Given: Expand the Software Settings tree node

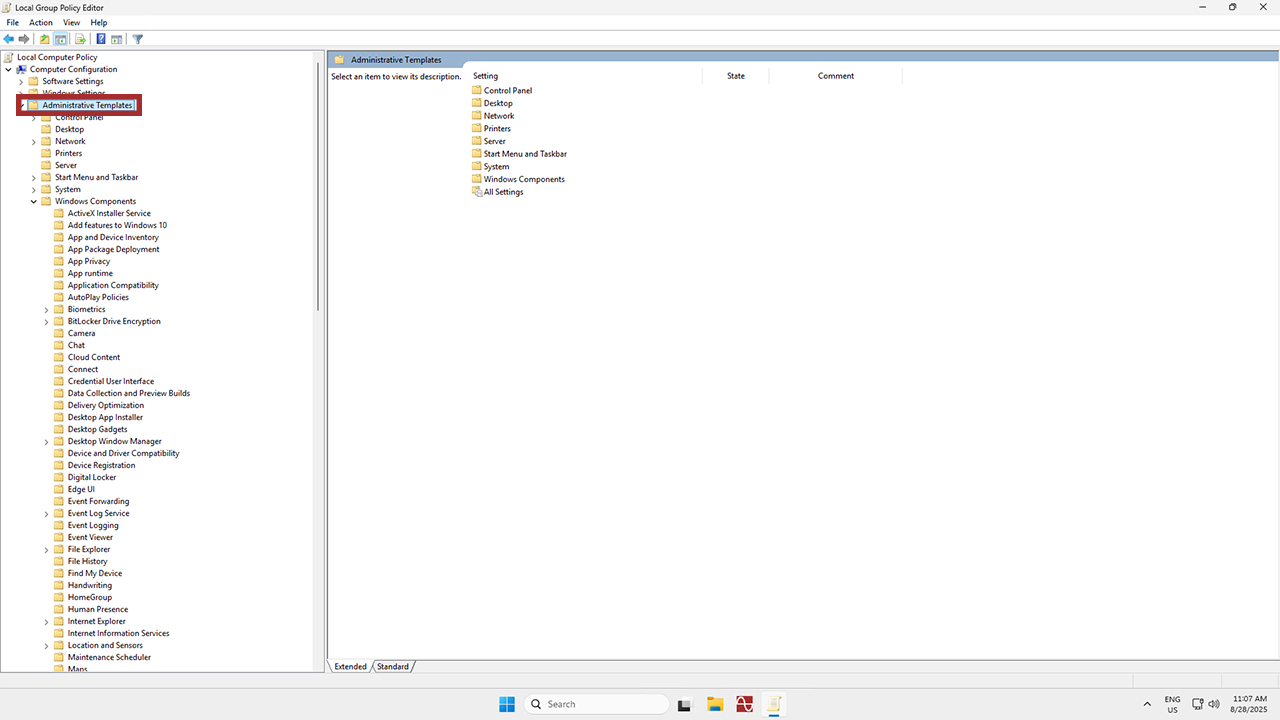Looking at the screenshot, I should pos(21,81).
